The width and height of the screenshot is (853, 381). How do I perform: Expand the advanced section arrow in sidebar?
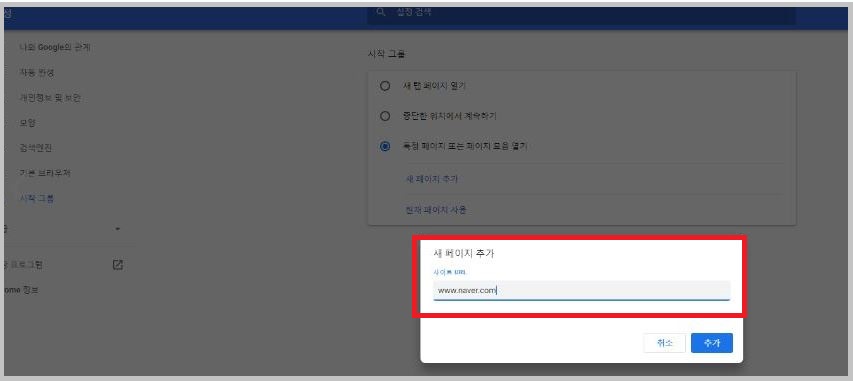pyautogui.click(x=118, y=229)
